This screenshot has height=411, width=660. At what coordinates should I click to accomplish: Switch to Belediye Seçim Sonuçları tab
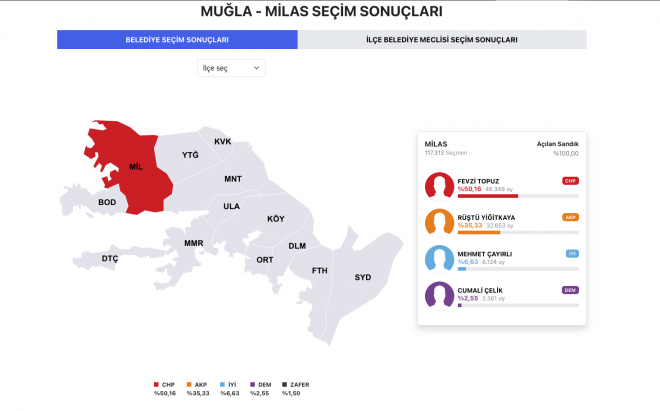[177, 39]
